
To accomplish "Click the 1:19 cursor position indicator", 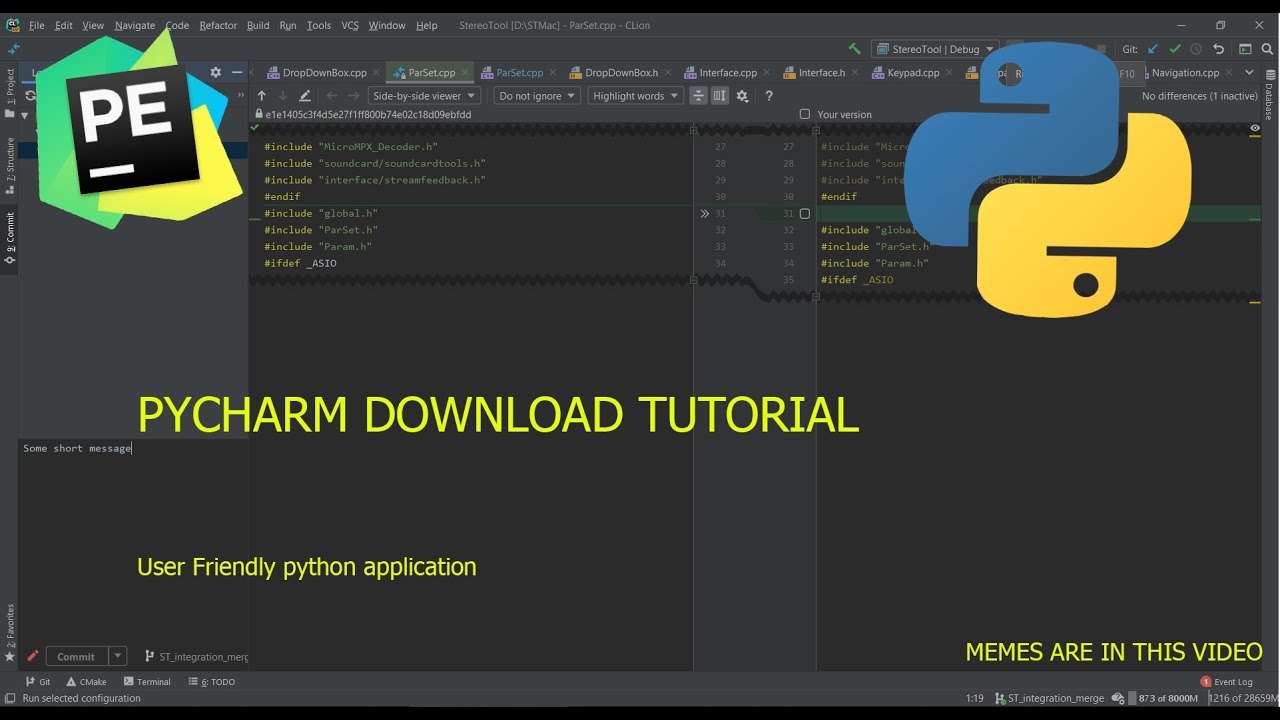I will 974,698.
